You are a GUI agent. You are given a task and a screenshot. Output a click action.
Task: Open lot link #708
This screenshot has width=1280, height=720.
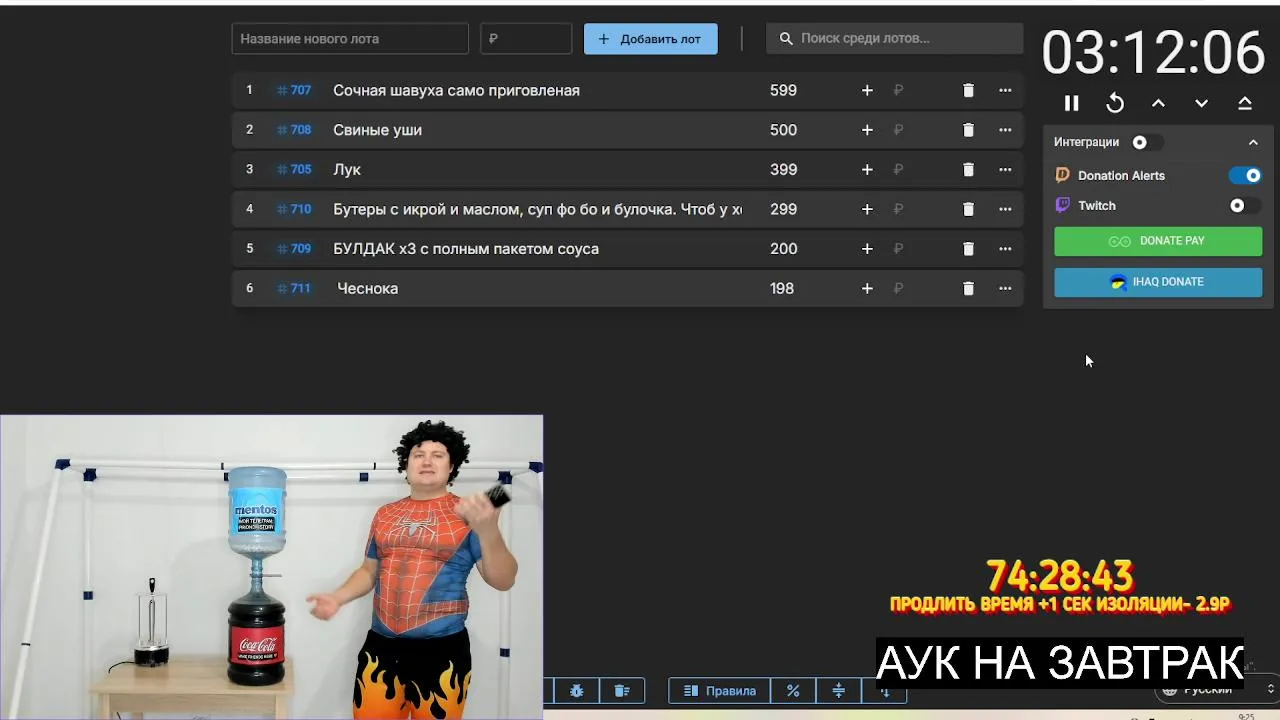294,130
